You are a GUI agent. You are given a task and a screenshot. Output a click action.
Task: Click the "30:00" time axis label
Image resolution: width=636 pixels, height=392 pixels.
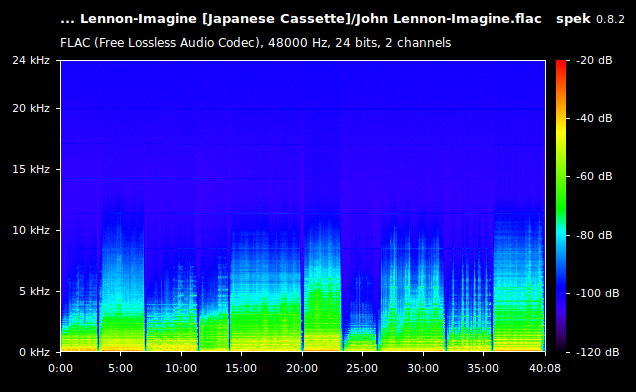coord(423,368)
